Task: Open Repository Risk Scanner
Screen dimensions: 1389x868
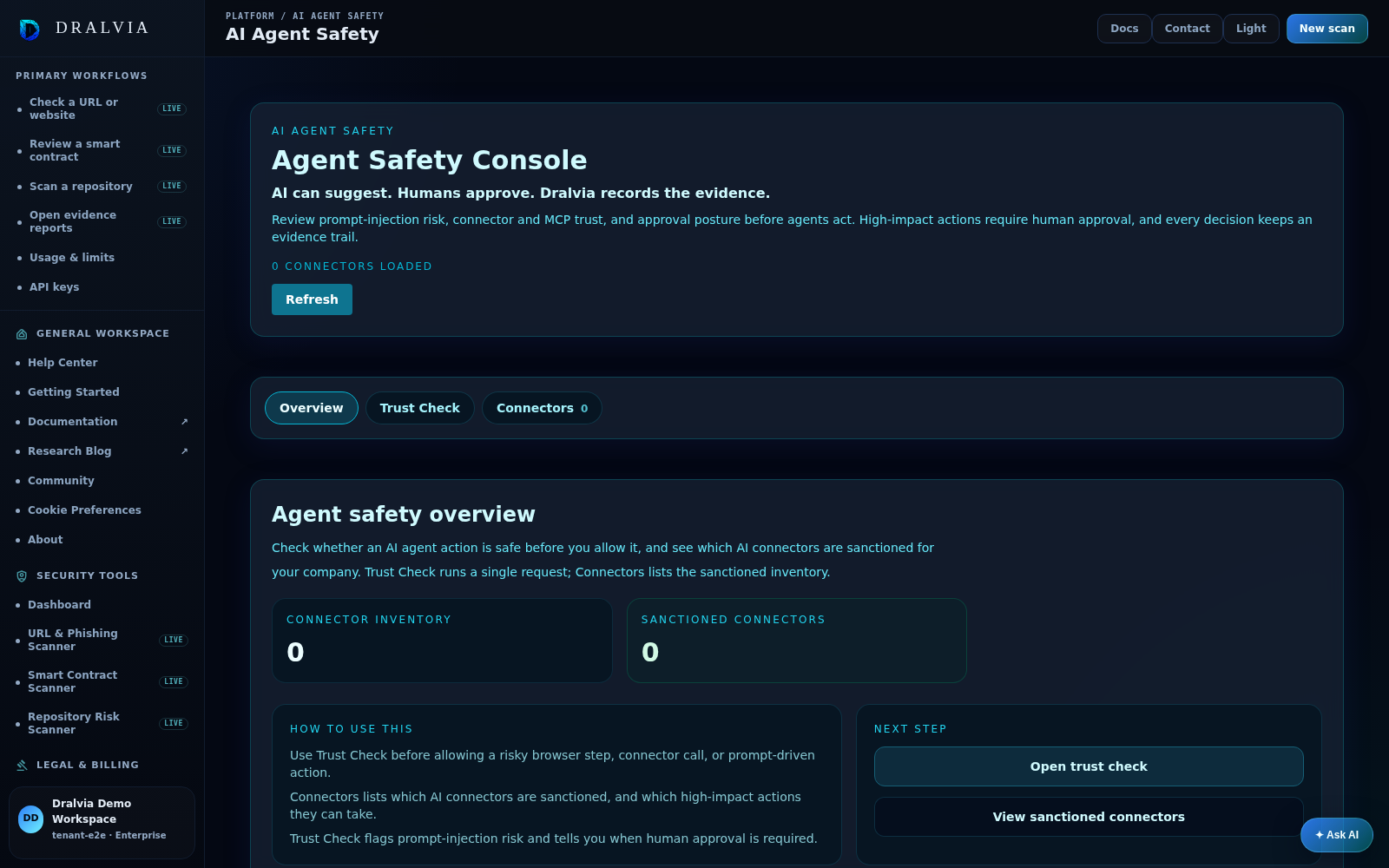Action: pyautogui.click(x=102, y=723)
